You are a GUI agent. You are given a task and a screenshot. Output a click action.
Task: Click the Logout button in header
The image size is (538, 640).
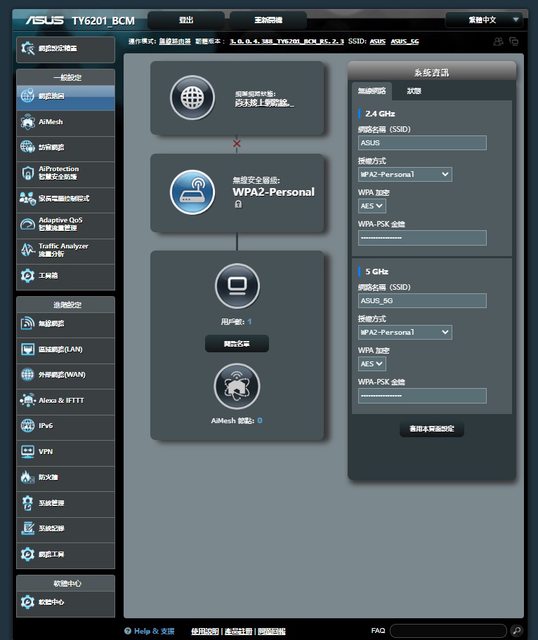pos(186,20)
